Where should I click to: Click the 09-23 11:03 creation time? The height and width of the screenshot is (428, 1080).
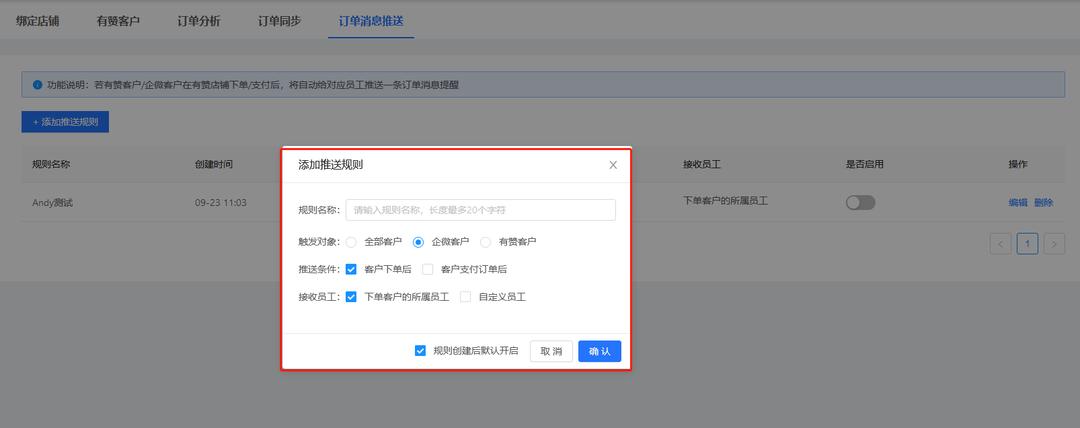[x=220, y=203]
